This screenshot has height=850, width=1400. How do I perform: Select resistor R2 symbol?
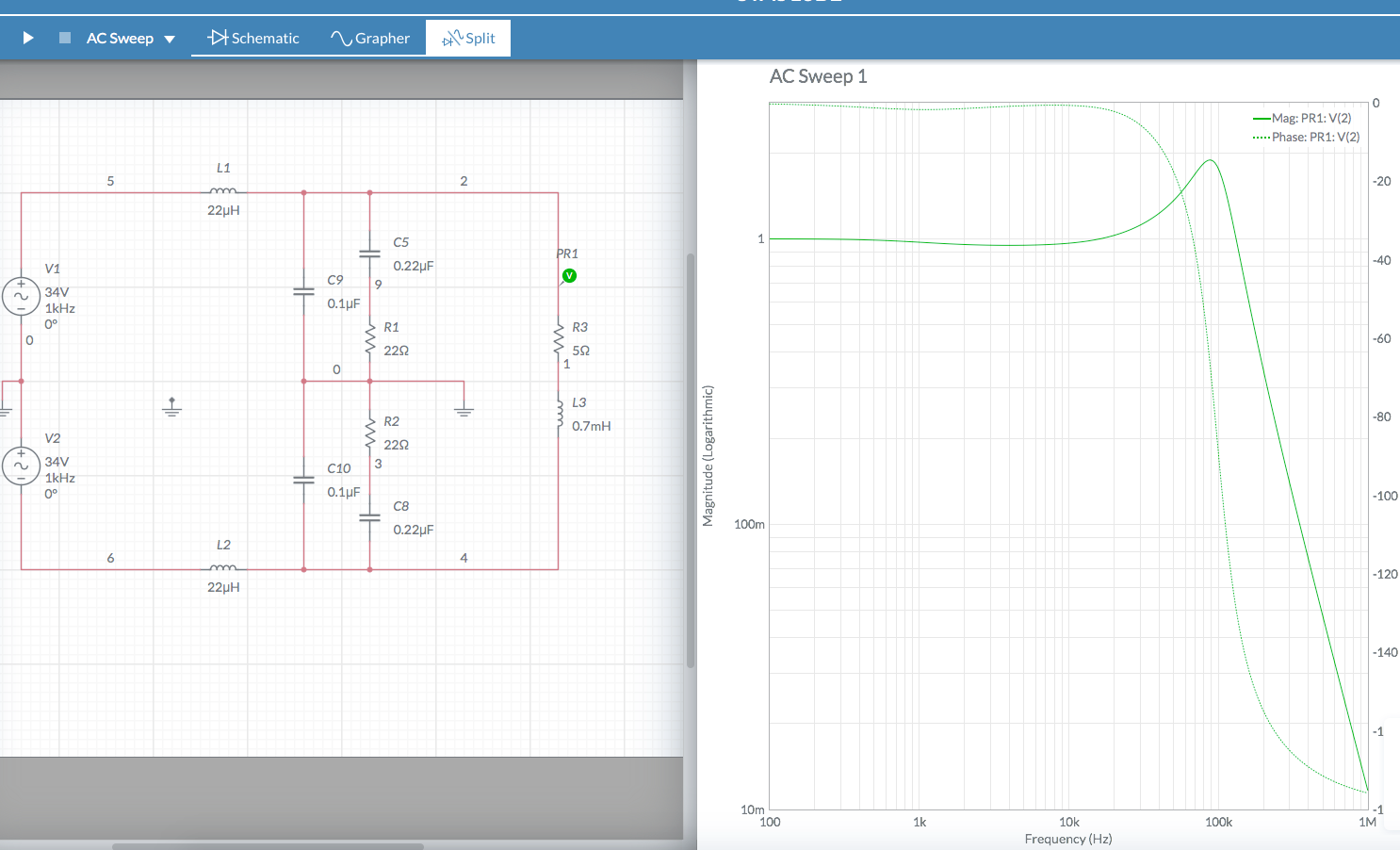(370, 432)
